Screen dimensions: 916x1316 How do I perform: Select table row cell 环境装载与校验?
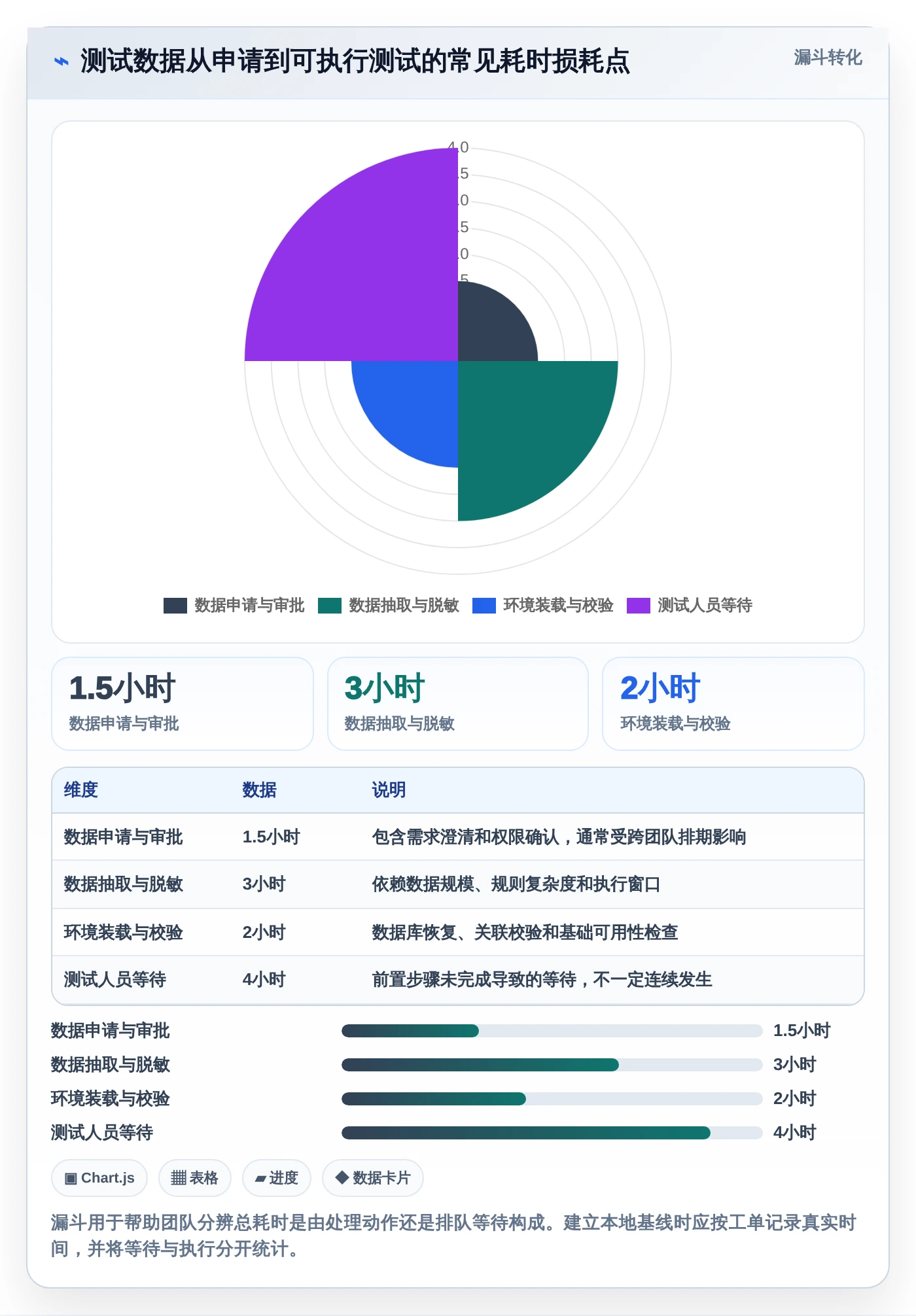click(124, 933)
